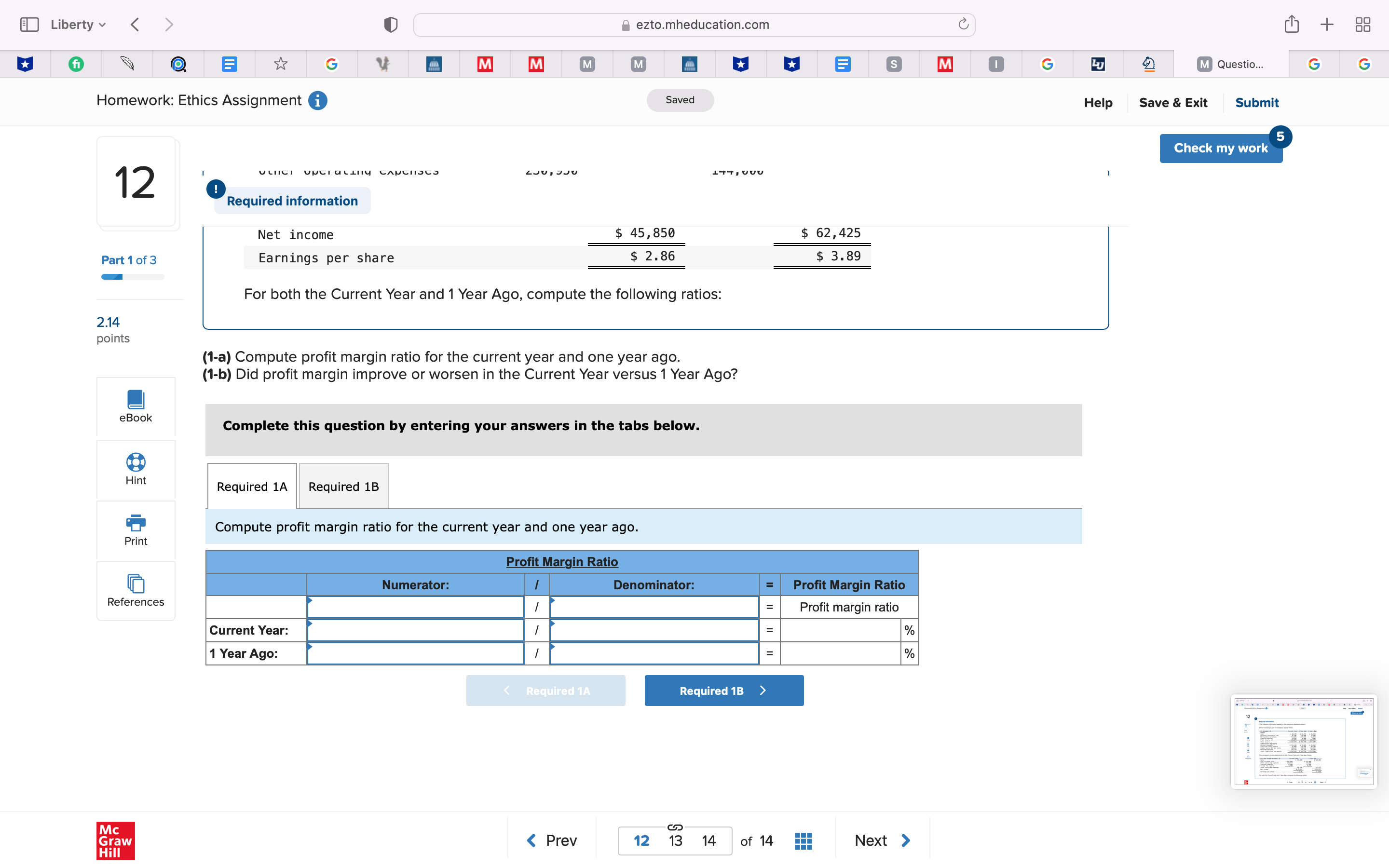Reload the page with refresh icon
The width and height of the screenshot is (1389, 868).
[x=963, y=25]
